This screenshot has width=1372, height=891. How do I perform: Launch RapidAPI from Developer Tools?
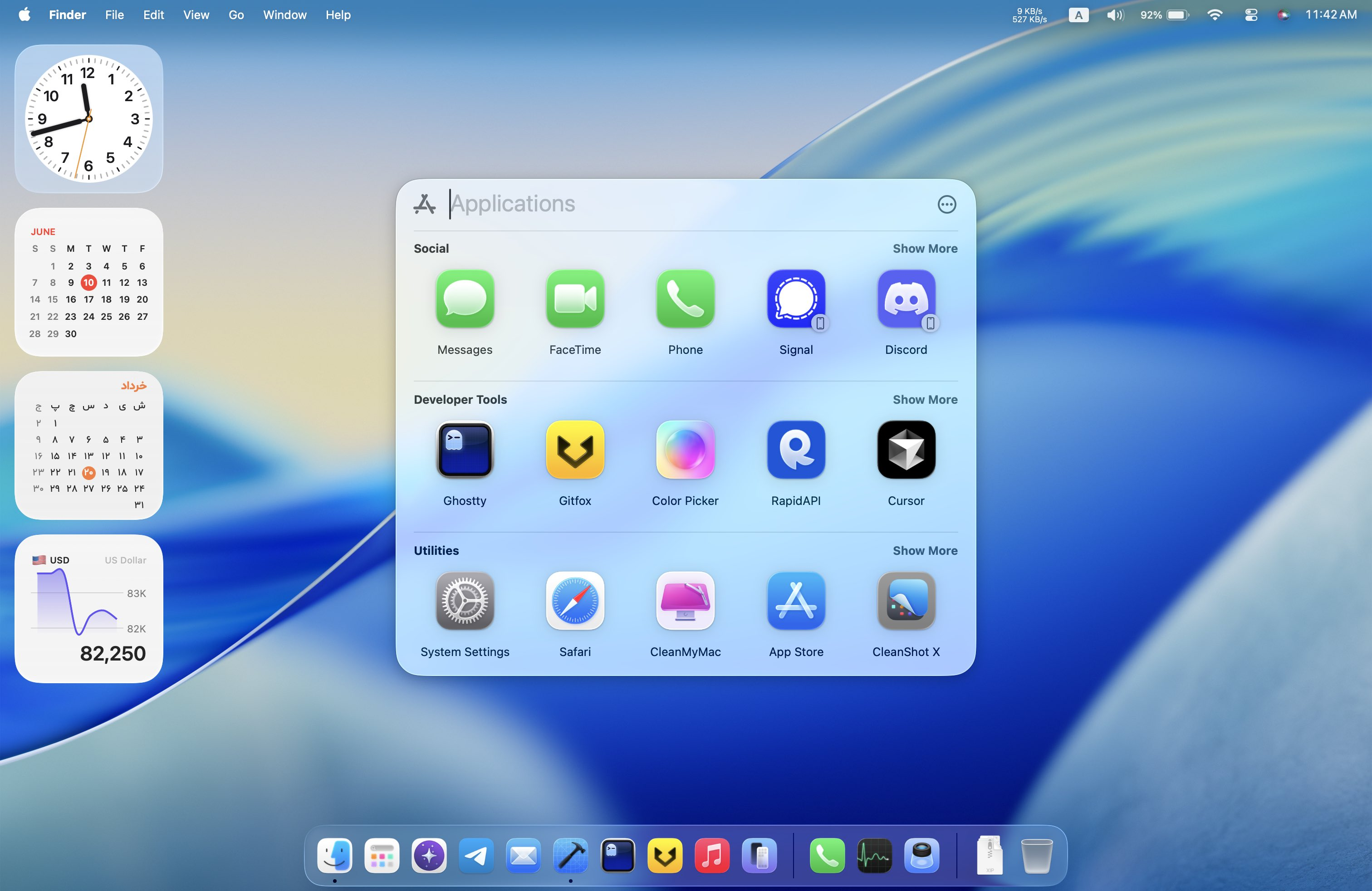[795, 450]
